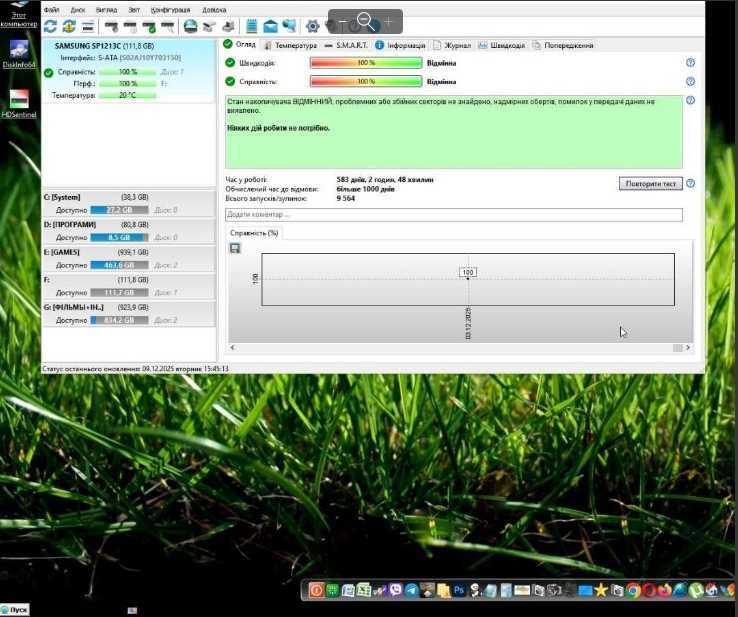Click the Пуск start button
Viewport: 738px width, 617px height.
15,610
